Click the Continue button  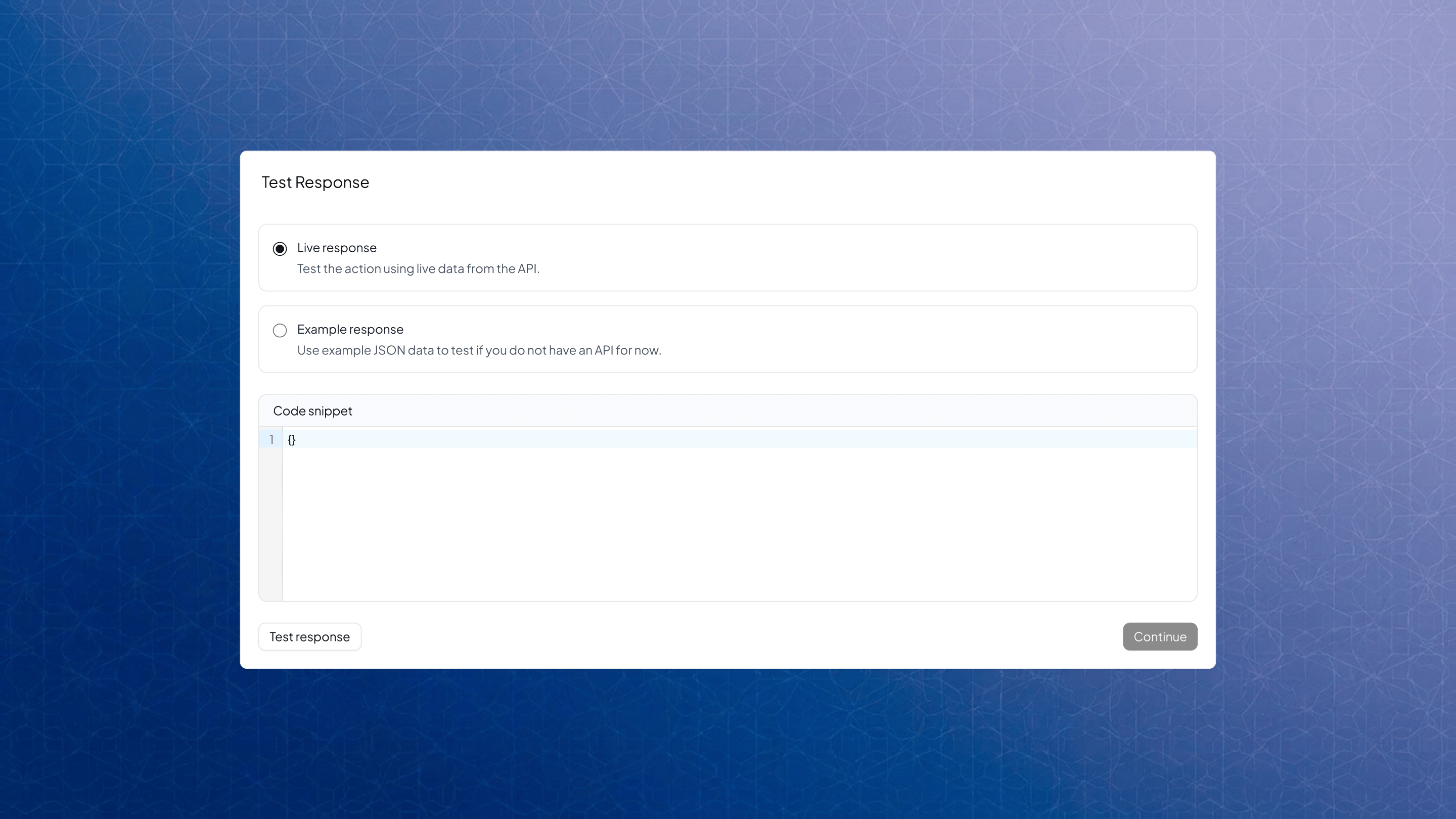1160,637
